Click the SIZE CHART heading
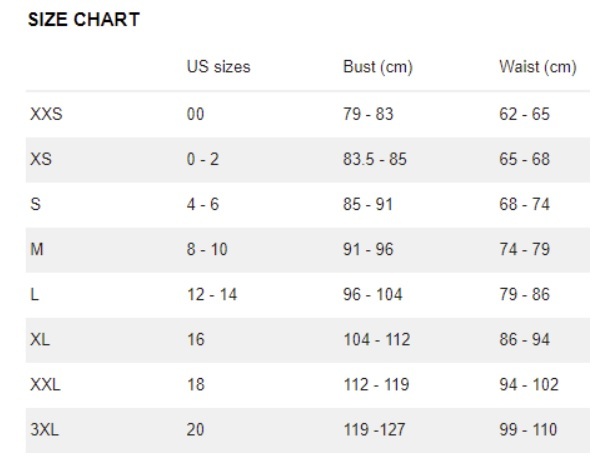 click(84, 20)
